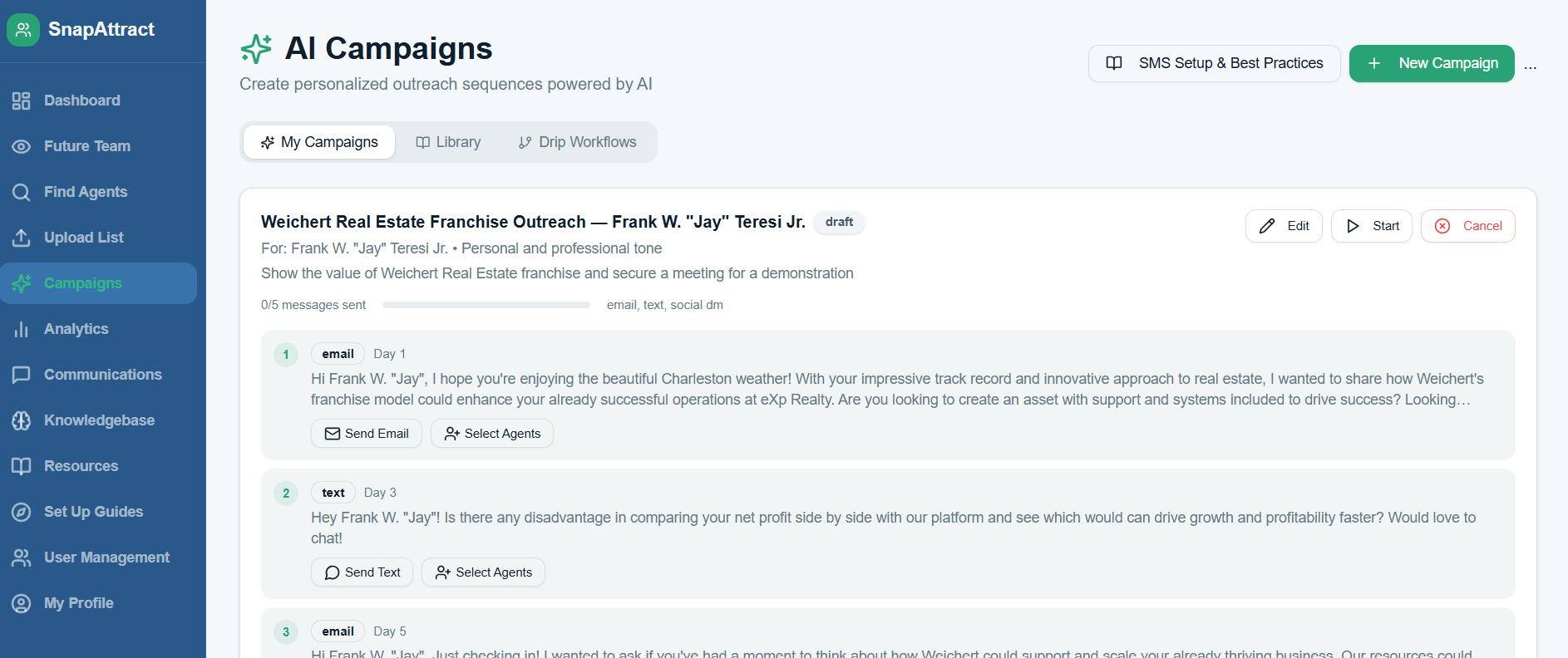Click the Knowledgebase brain icon
The width and height of the screenshot is (1568, 658).
point(22,420)
